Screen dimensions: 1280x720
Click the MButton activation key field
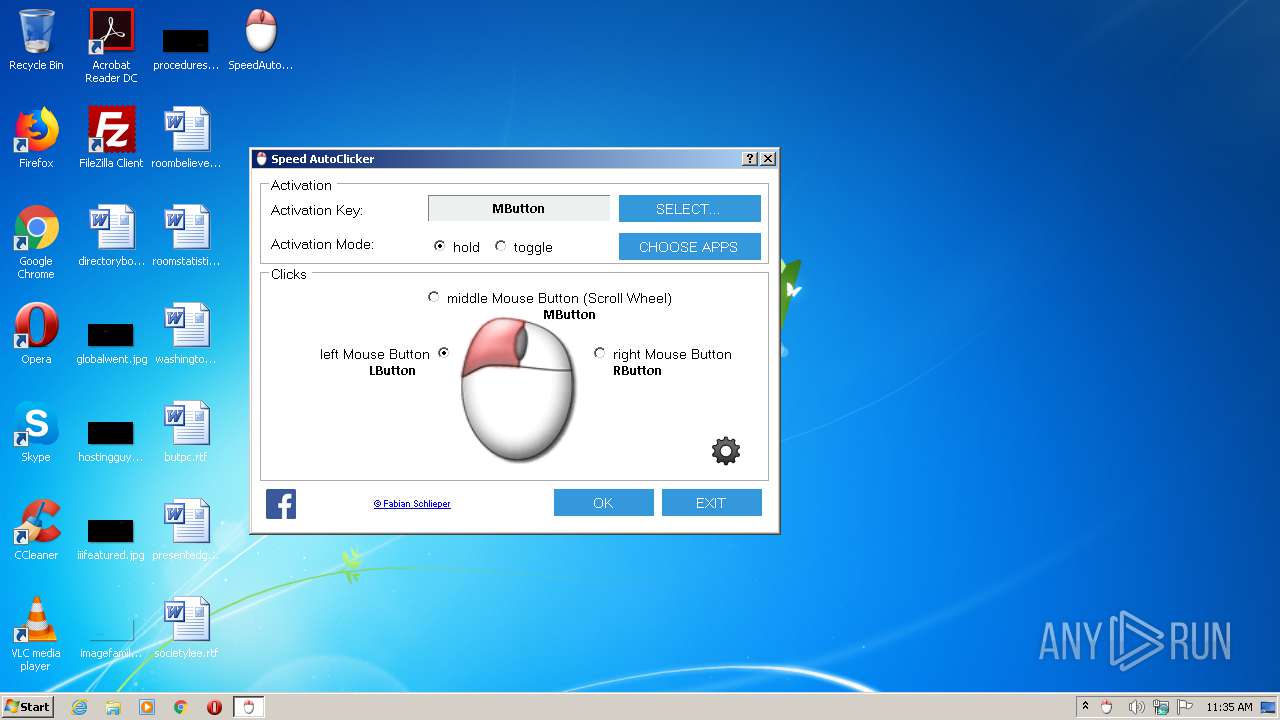click(x=518, y=209)
